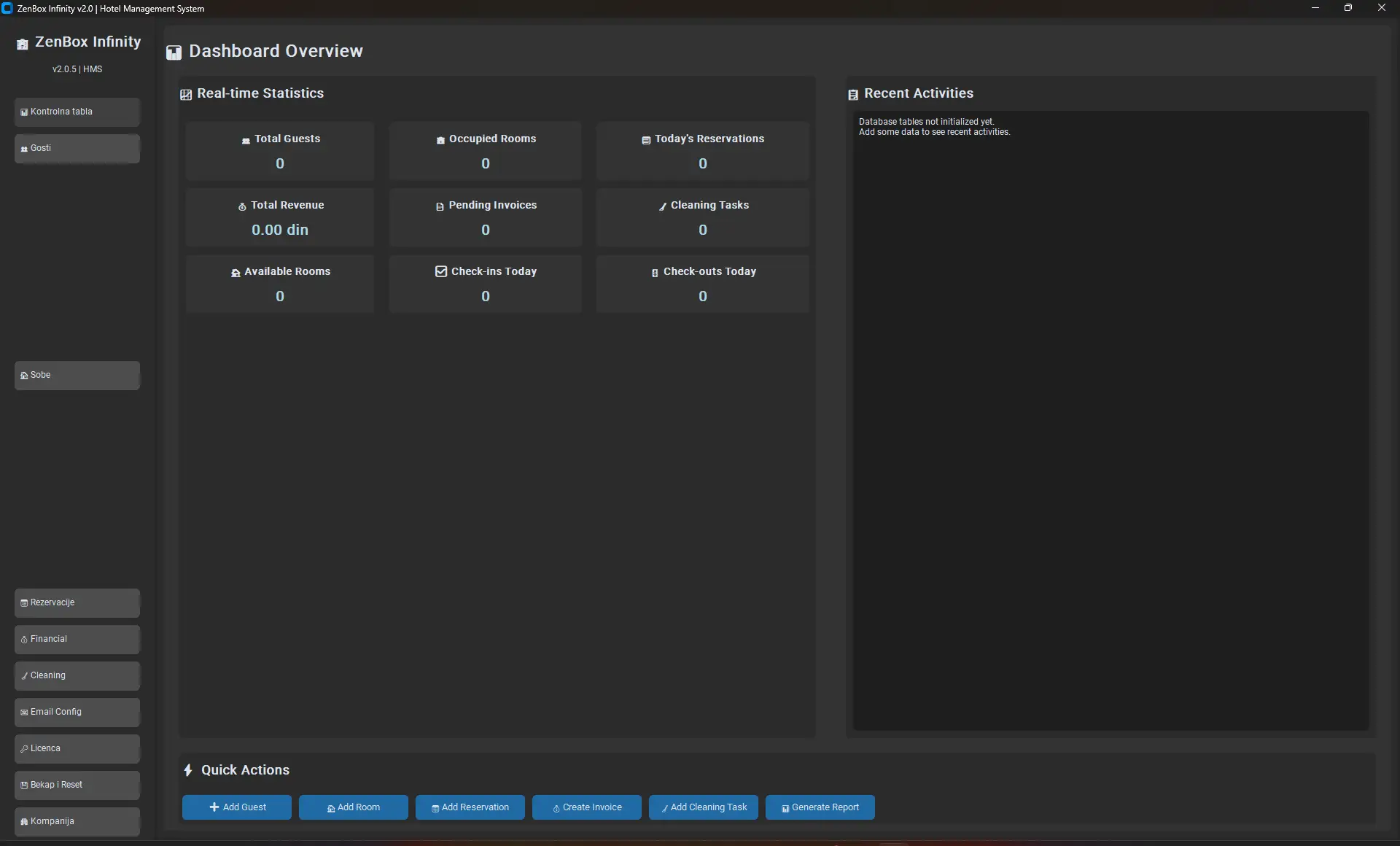The width and height of the screenshot is (1400, 846).
Task: Click the Check-ins Today checkmark icon
Action: tap(441, 271)
